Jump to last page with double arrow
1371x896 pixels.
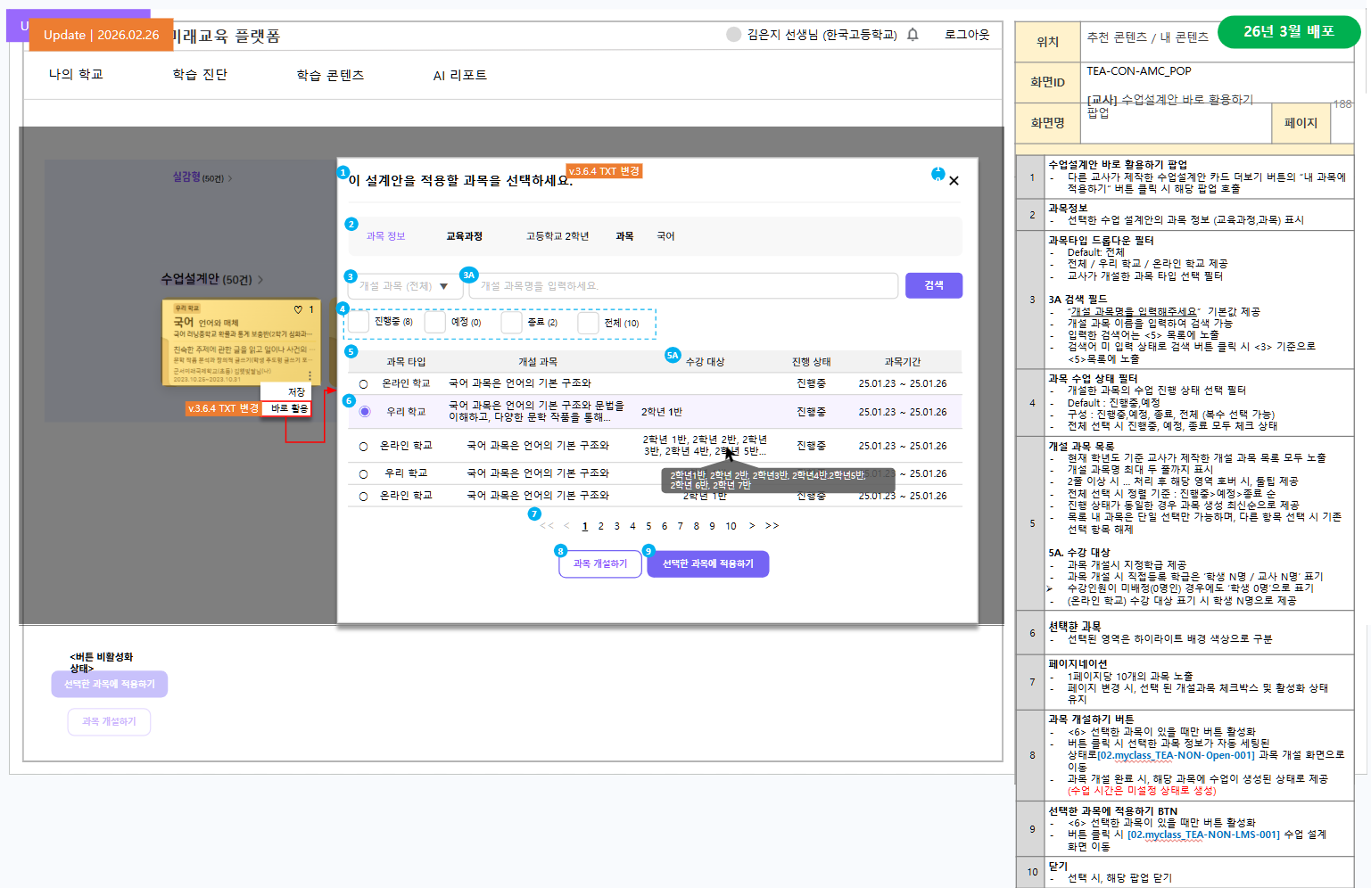[772, 526]
